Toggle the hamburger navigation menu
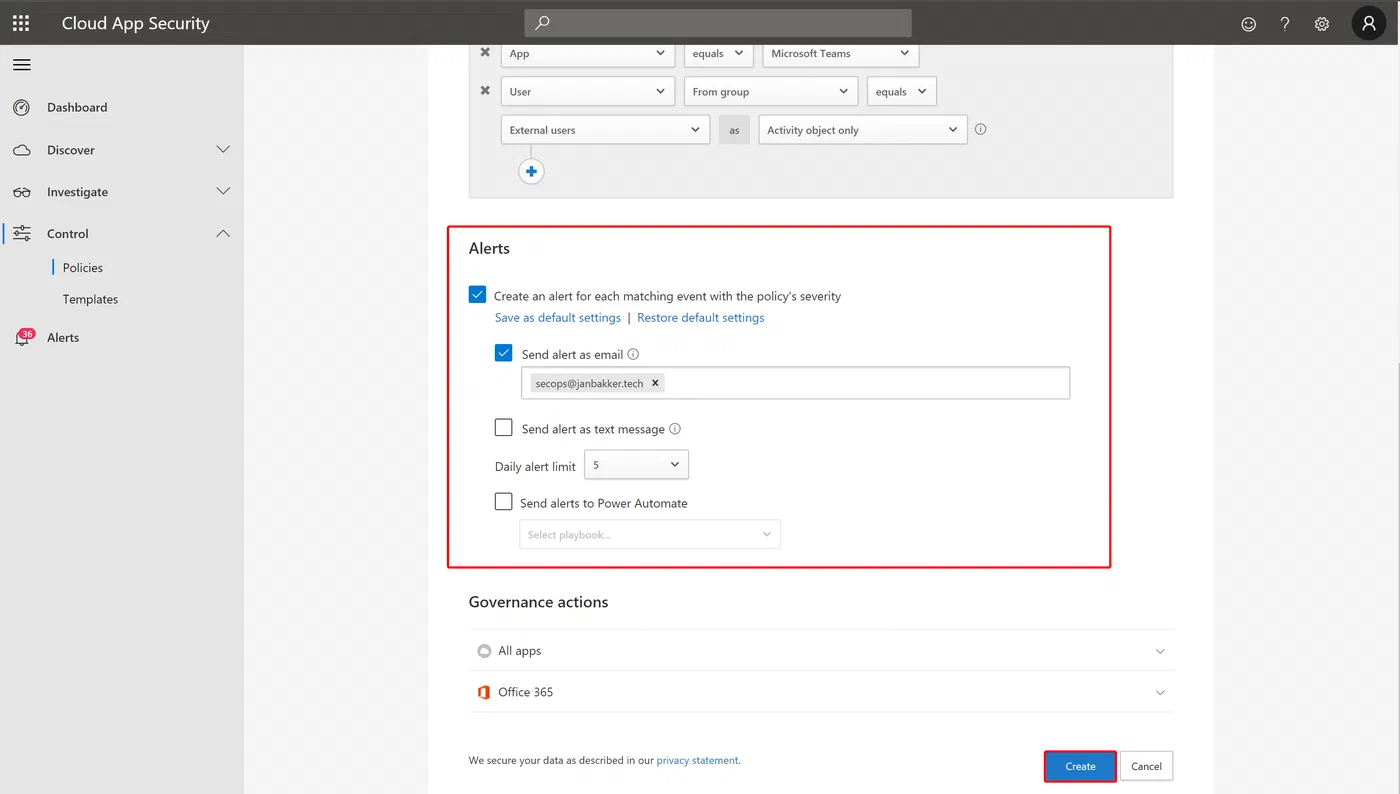Viewport: 1400px width, 794px height. pyautogui.click(x=22, y=65)
